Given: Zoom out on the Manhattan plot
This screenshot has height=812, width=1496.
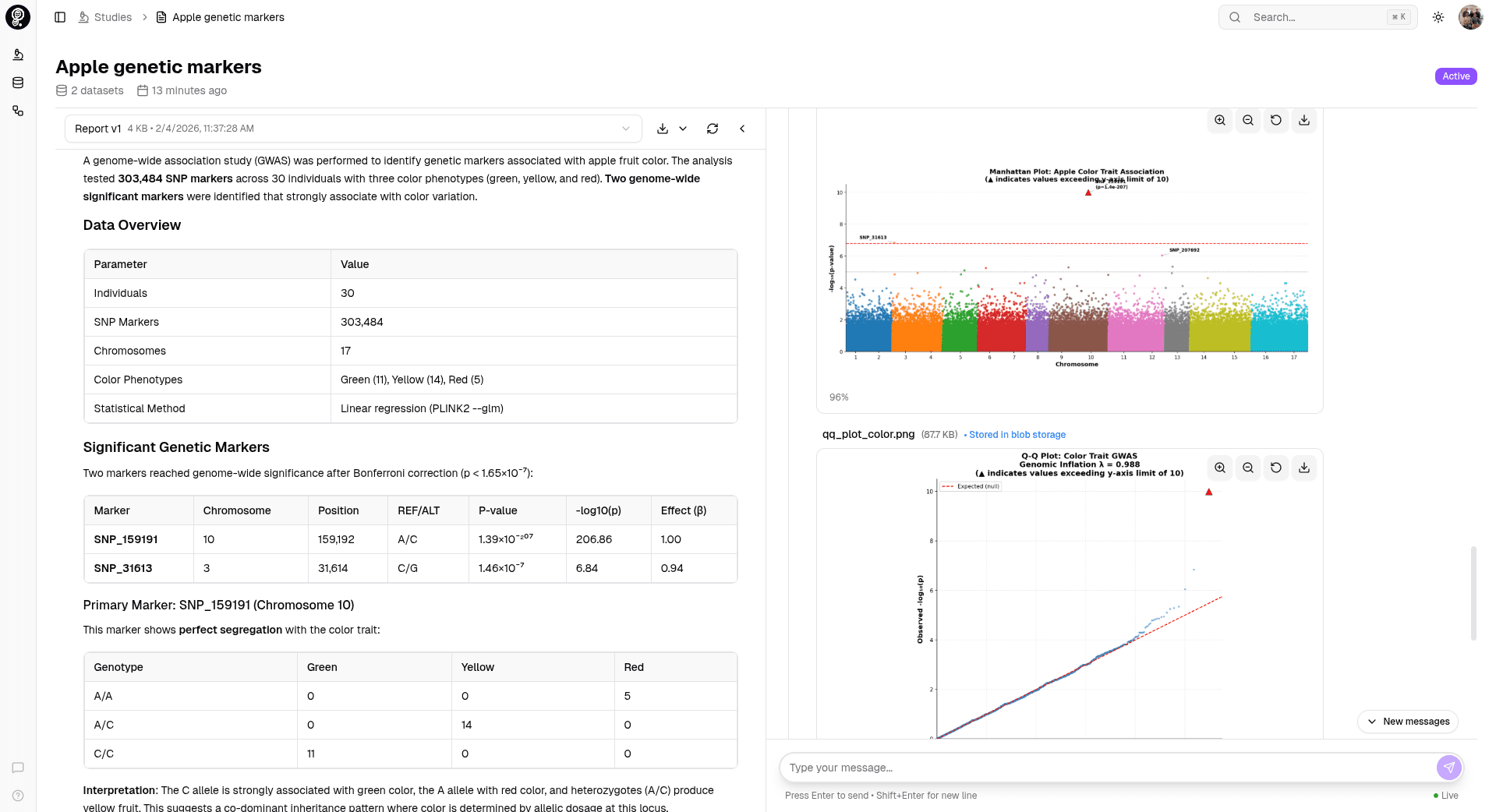Looking at the screenshot, I should coord(1248,120).
